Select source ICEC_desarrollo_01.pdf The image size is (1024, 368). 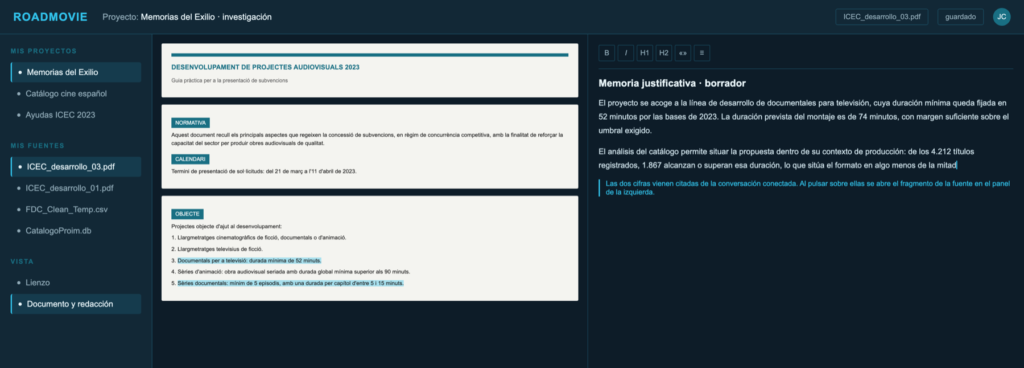click(x=76, y=188)
